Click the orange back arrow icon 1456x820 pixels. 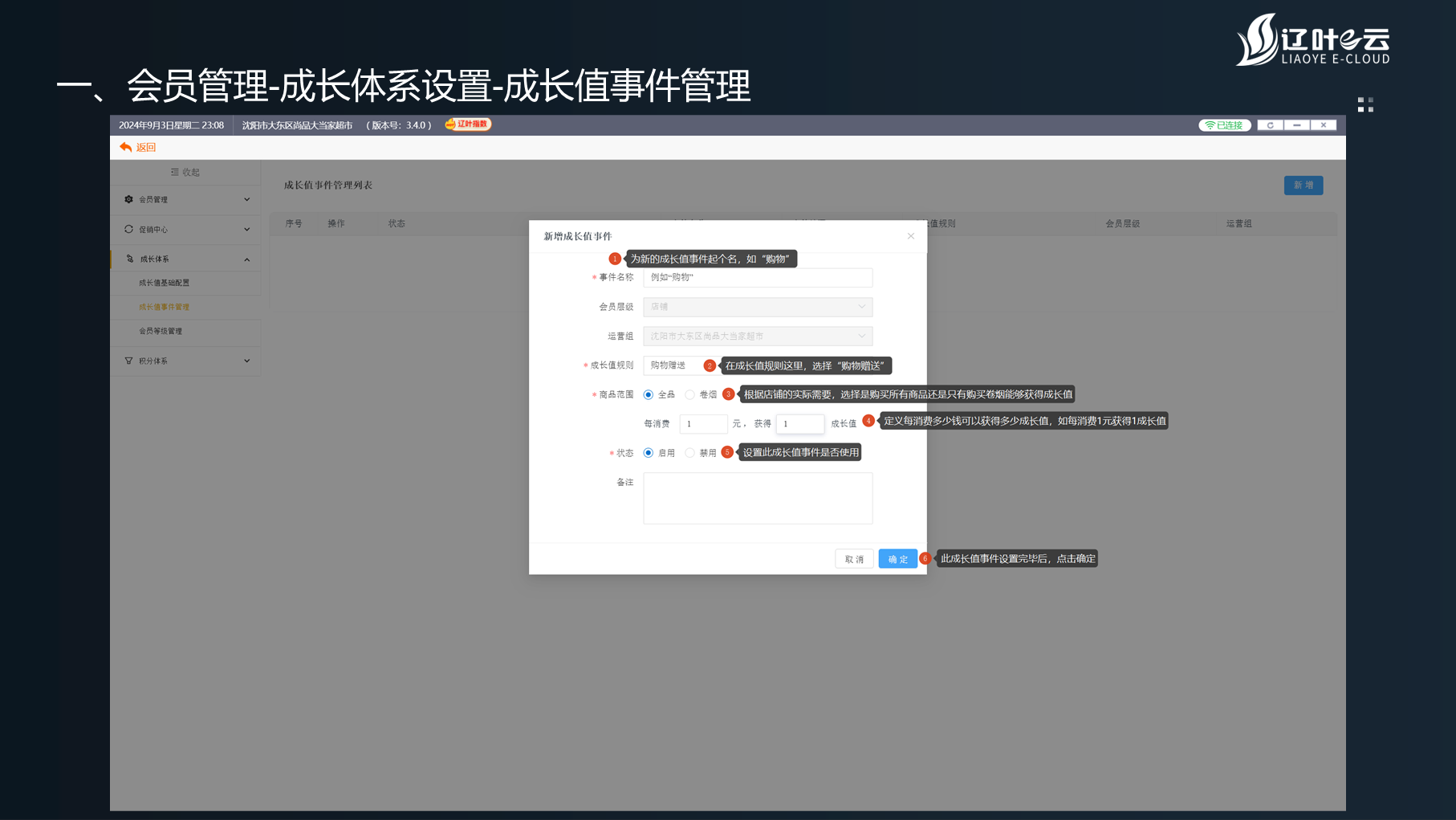click(x=125, y=147)
